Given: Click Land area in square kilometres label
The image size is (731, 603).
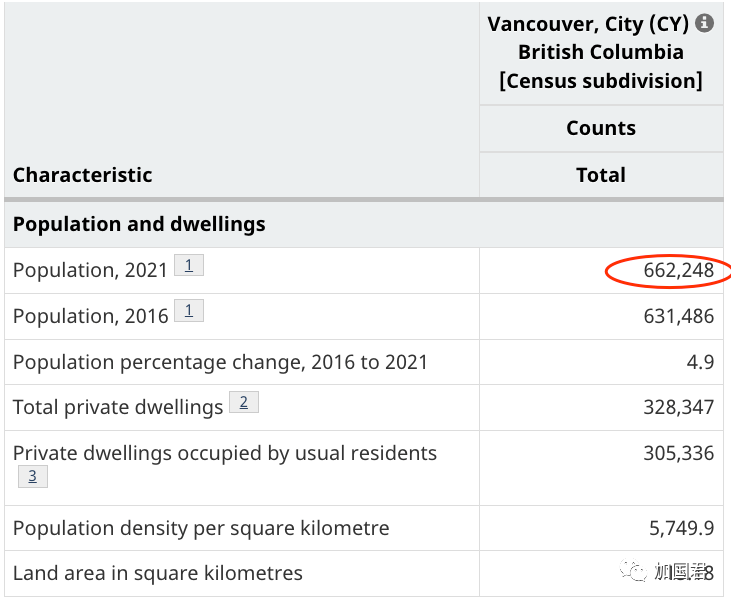Looking at the screenshot, I should point(158,573).
